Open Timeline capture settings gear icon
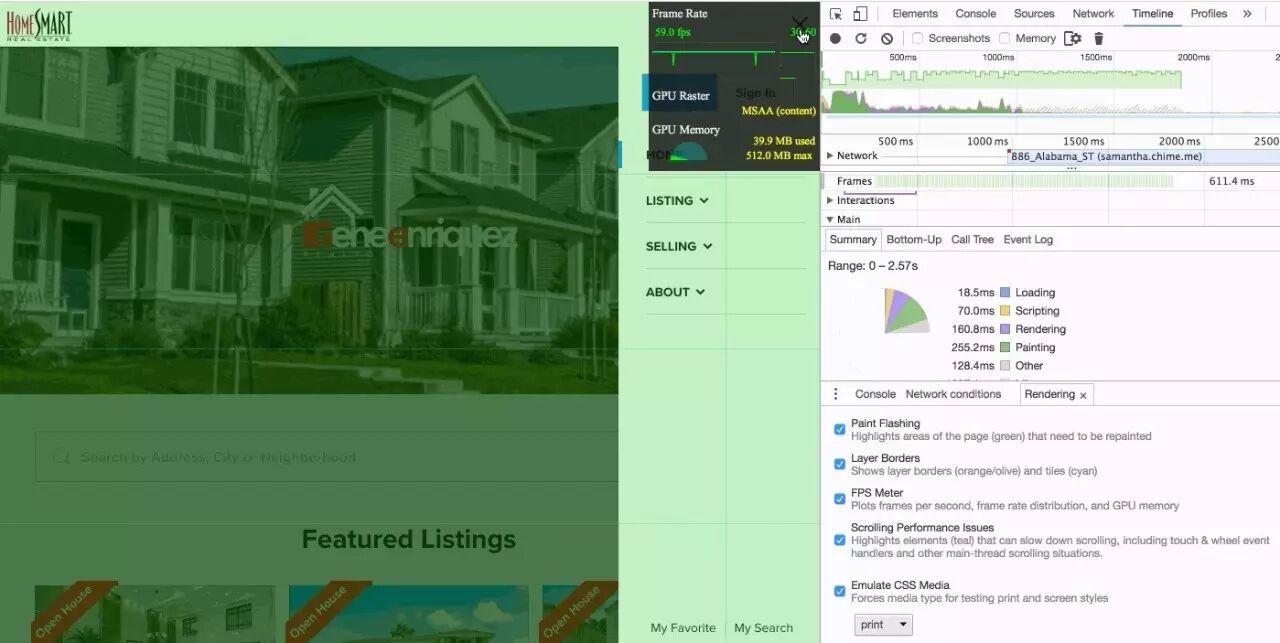The height and width of the screenshot is (643, 1280). (x=1073, y=38)
